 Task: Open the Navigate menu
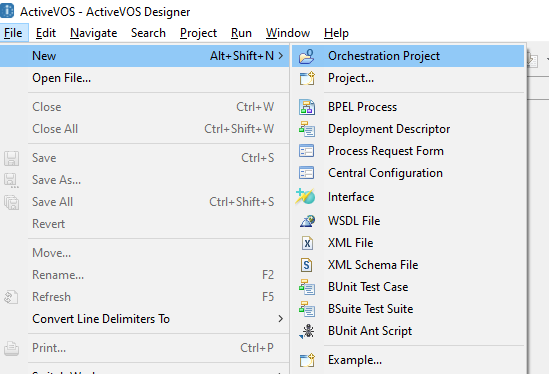[x=93, y=33]
